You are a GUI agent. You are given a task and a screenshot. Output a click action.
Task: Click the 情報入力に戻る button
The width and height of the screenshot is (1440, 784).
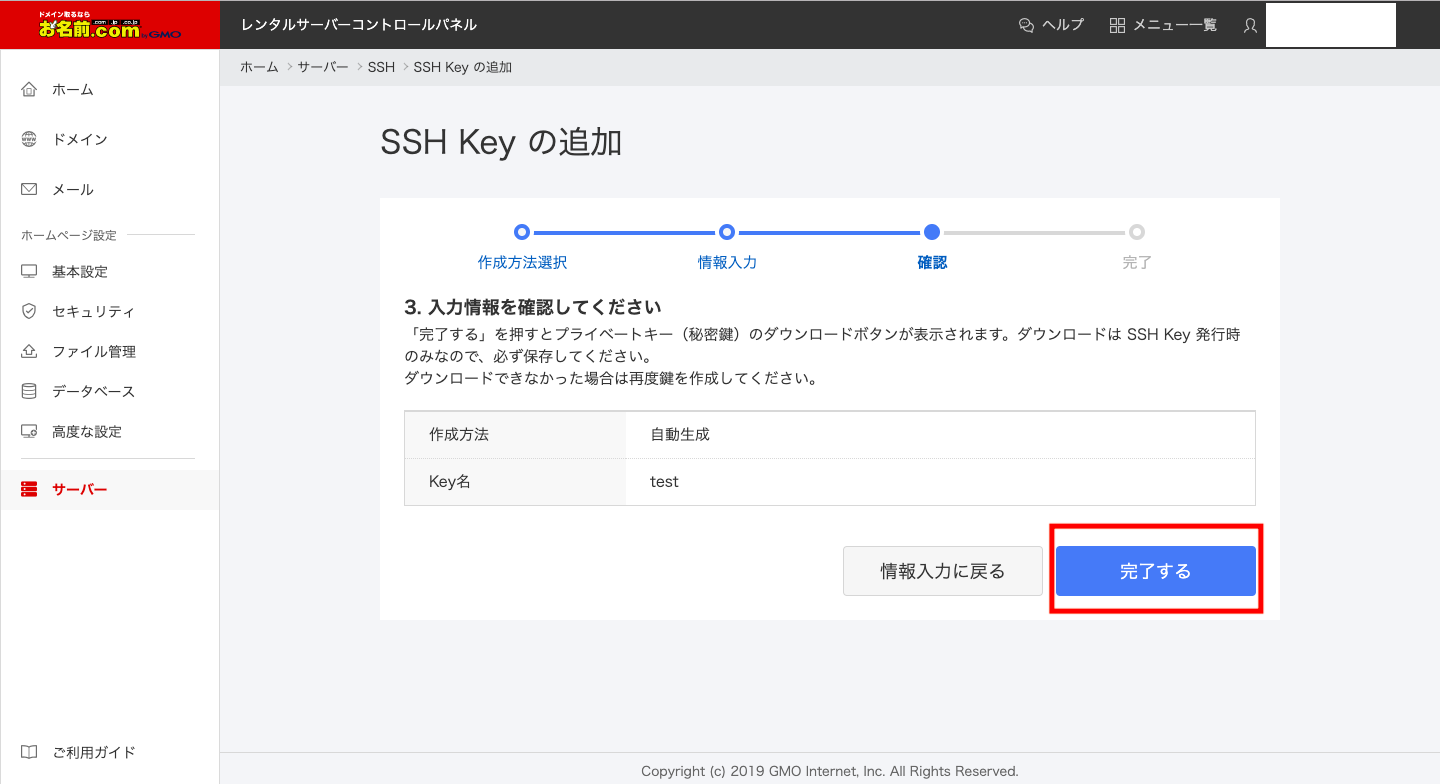click(942, 571)
